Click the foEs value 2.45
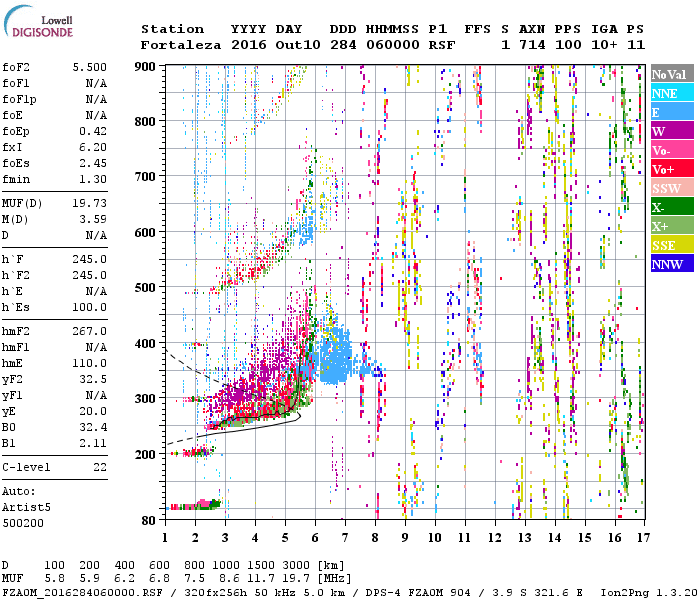 93,163
